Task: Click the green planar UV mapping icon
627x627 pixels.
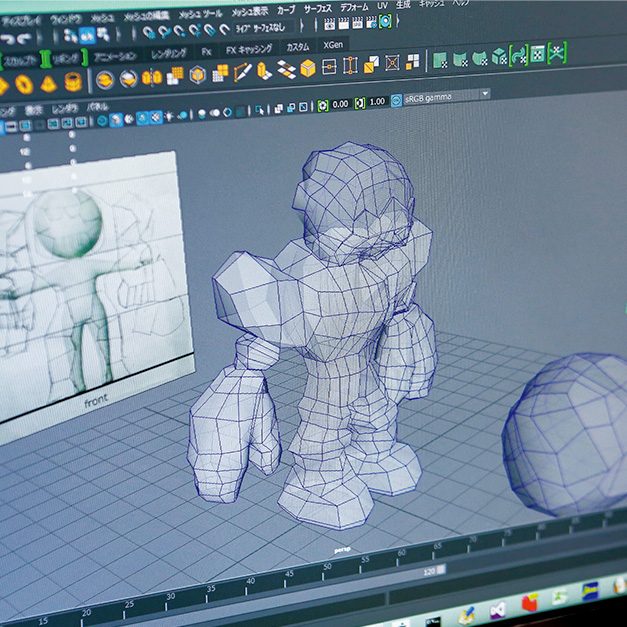Action: tap(440, 60)
